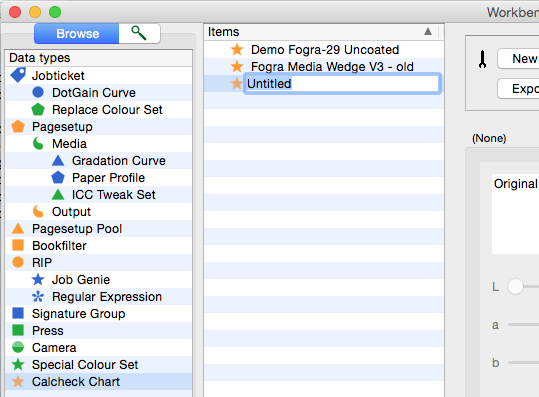The height and width of the screenshot is (397, 539).
Task: Click the a slider track
Action: coord(524,324)
